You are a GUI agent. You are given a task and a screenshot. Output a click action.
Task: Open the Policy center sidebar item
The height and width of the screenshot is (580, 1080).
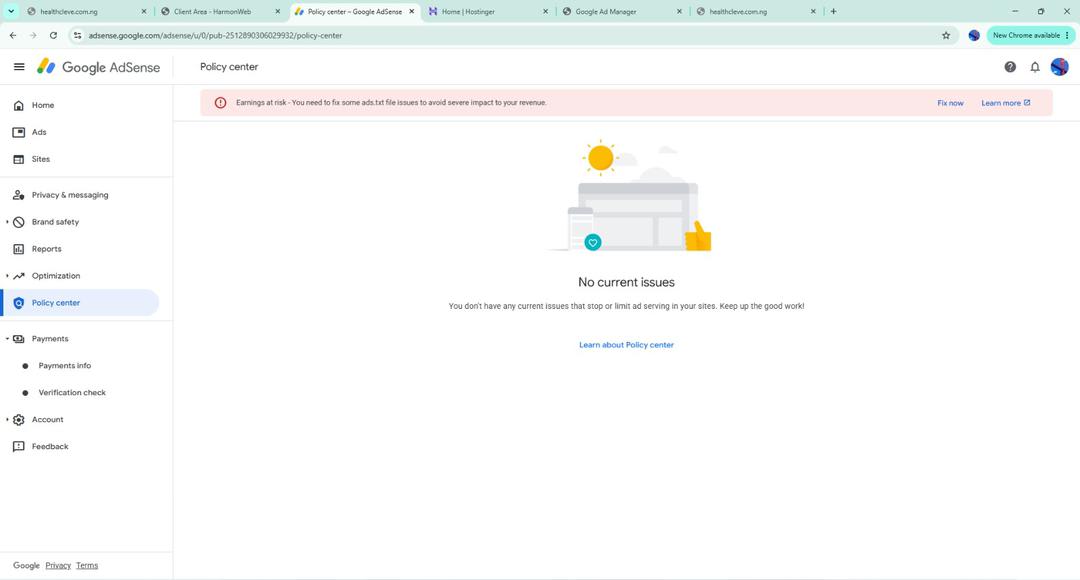click(81, 302)
